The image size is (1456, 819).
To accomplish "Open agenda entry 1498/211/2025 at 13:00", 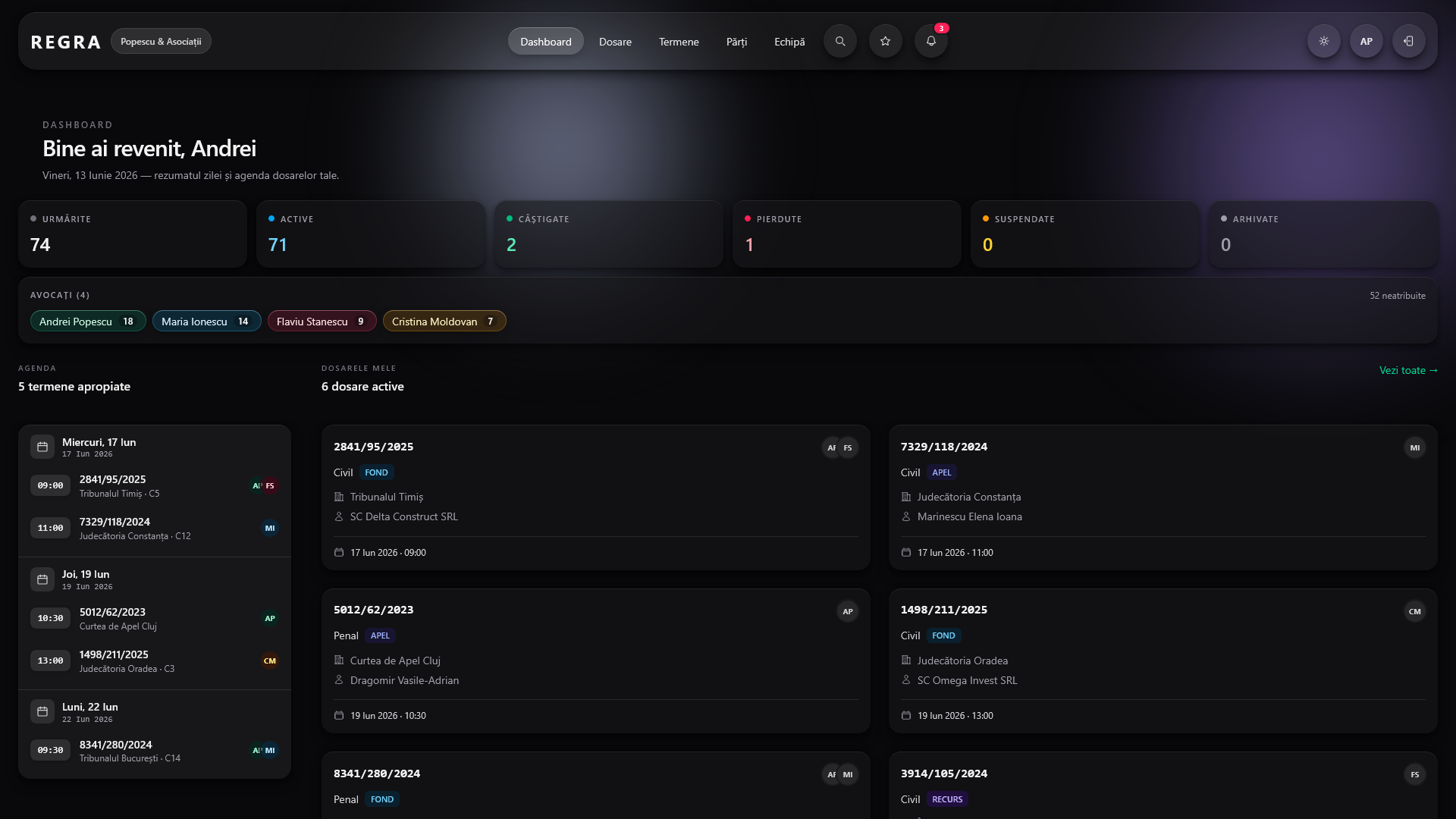I will [x=155, y=661].
